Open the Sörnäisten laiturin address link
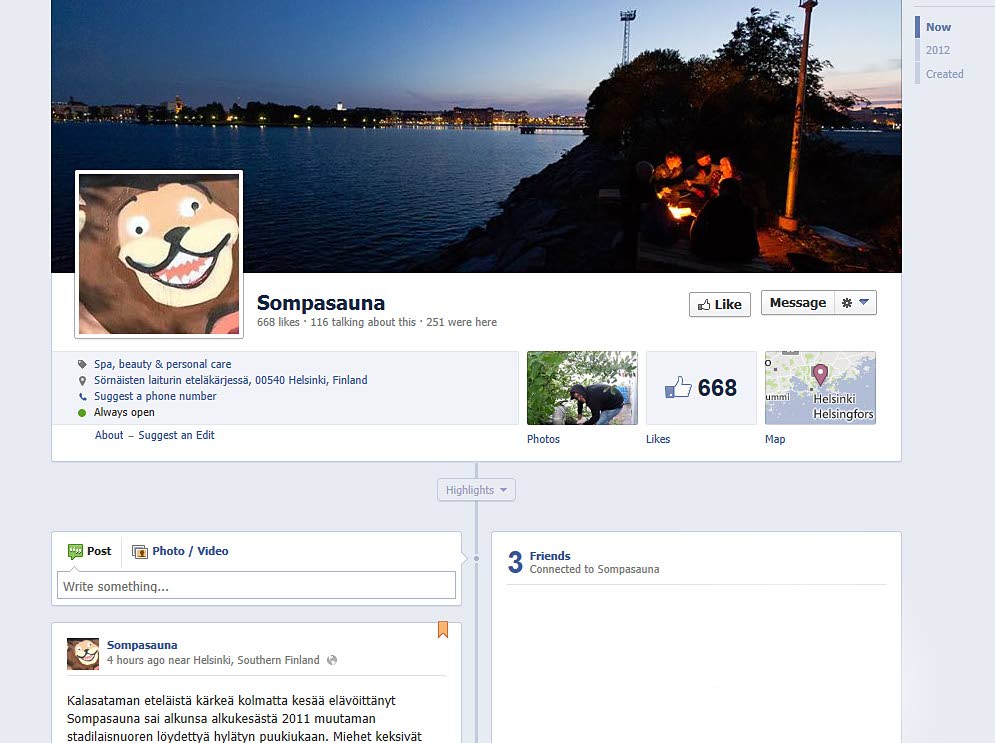995x743 pixels. (230, 380)
